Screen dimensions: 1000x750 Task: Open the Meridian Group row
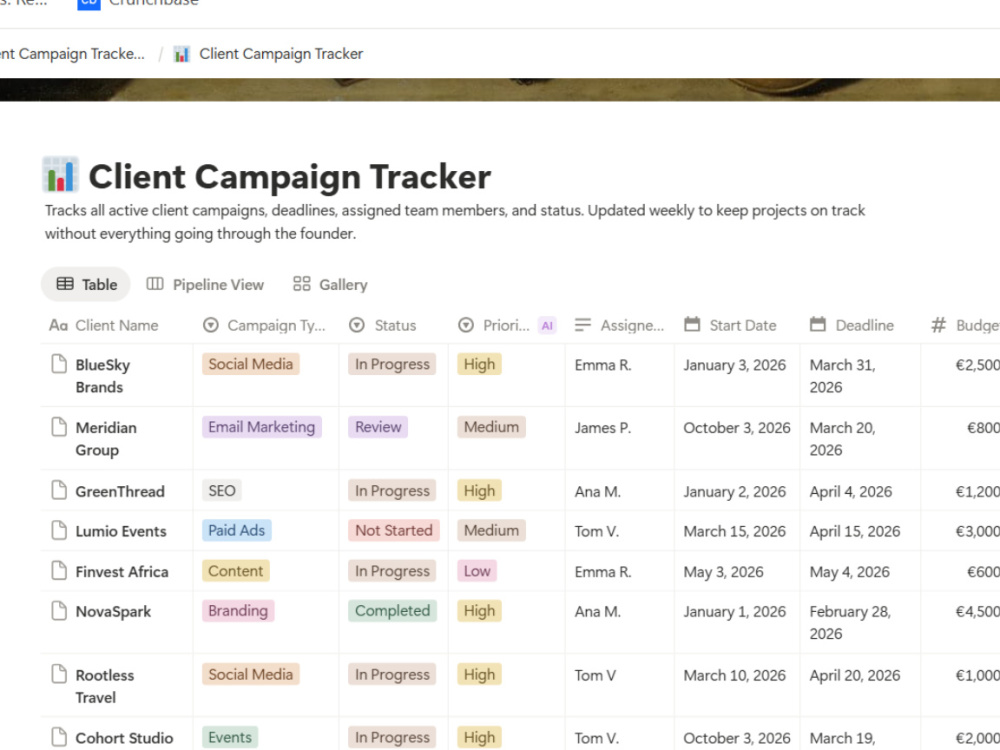pos(106,439)
